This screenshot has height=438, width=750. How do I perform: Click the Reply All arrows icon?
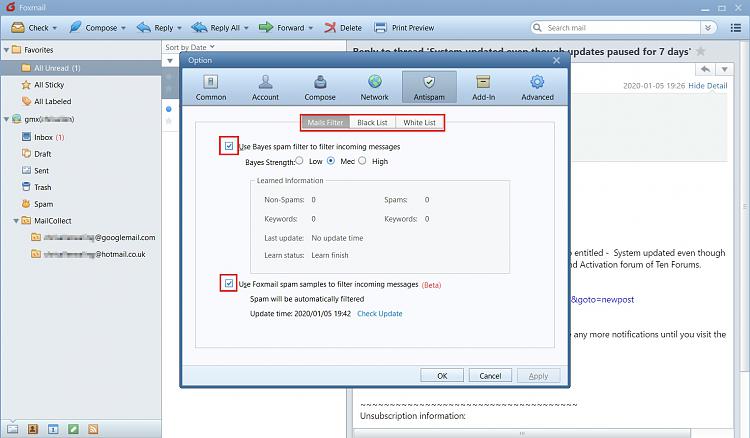199,27
